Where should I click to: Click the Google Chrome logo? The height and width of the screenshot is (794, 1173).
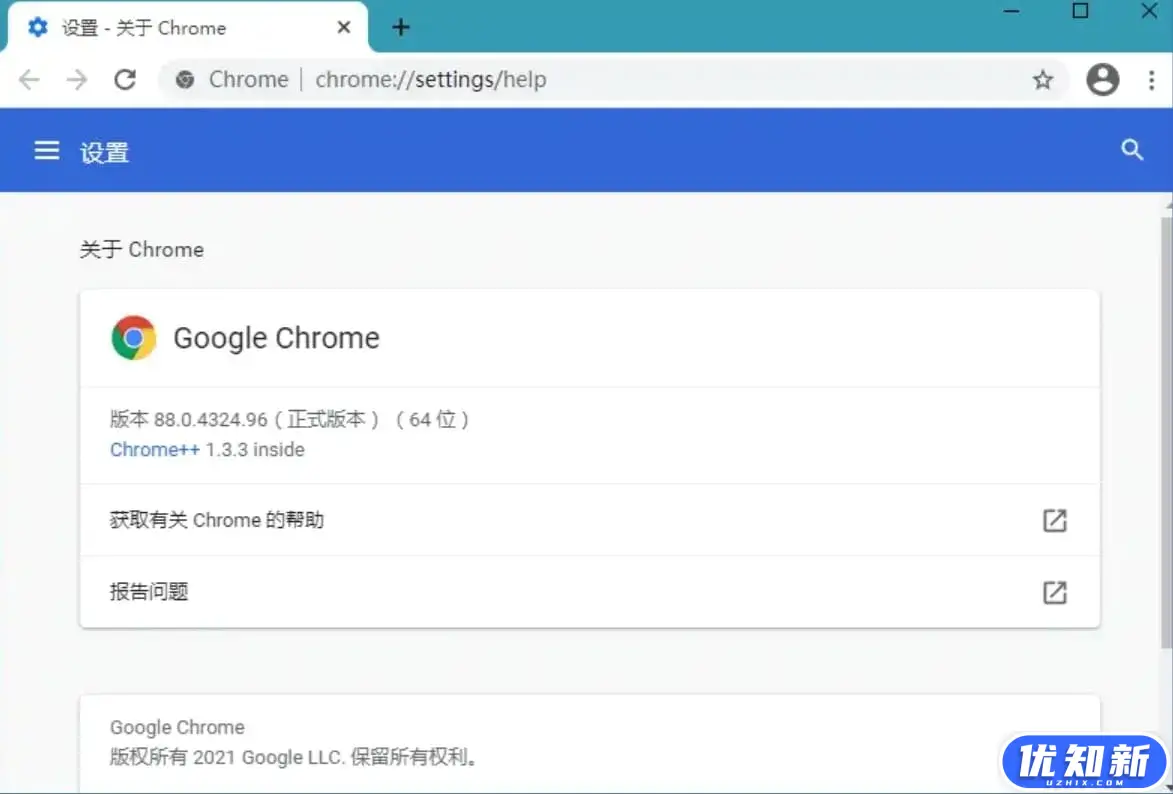[133, 338]
